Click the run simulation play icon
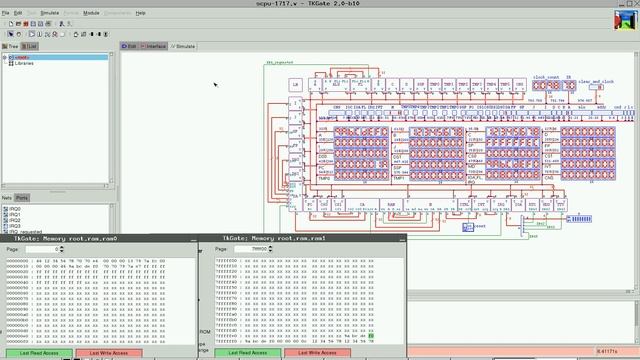The height and width of the screenshot is (360, 640). coord(32,34)
